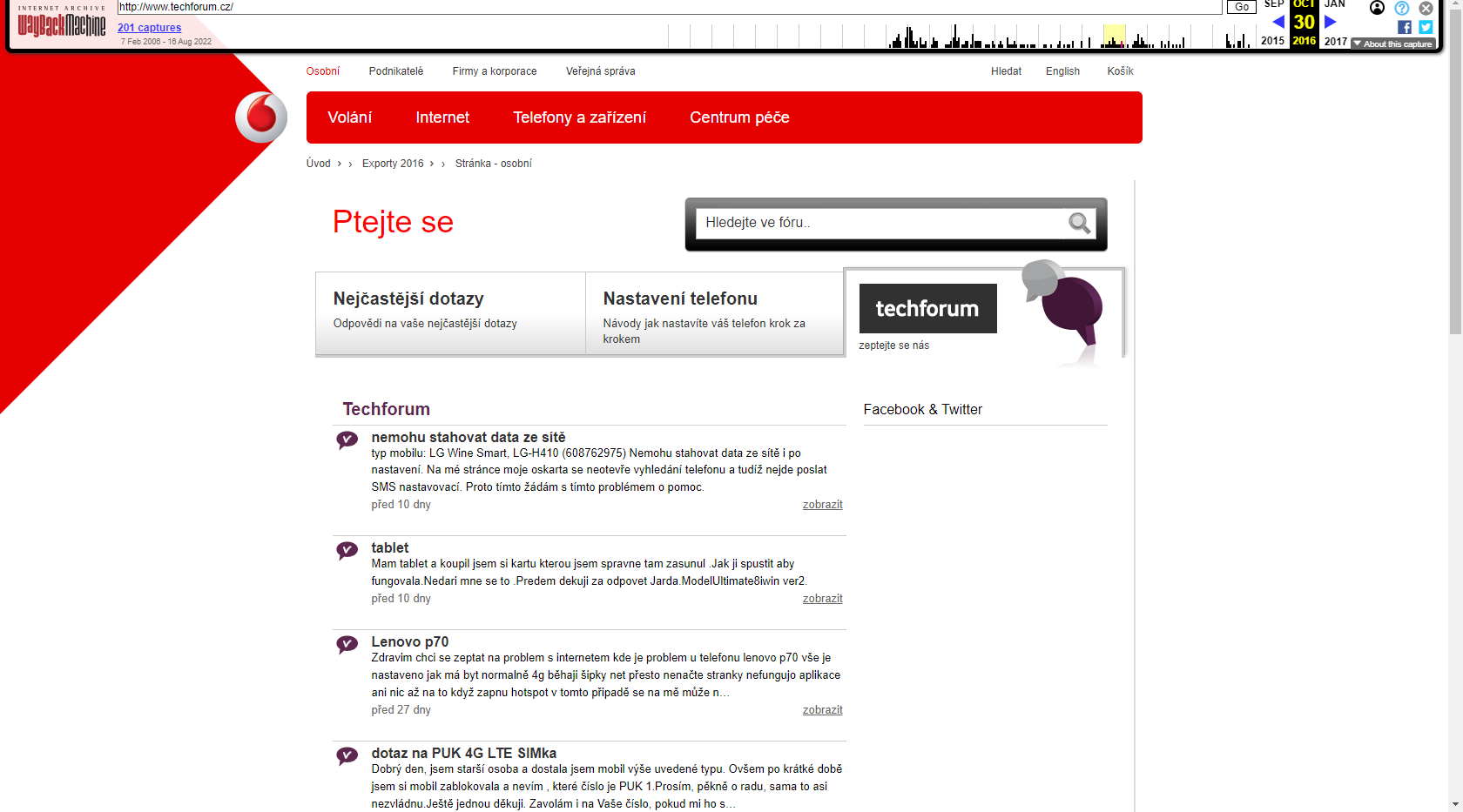
Task: Select the Osobní segment tab
Action: point(323,71)
